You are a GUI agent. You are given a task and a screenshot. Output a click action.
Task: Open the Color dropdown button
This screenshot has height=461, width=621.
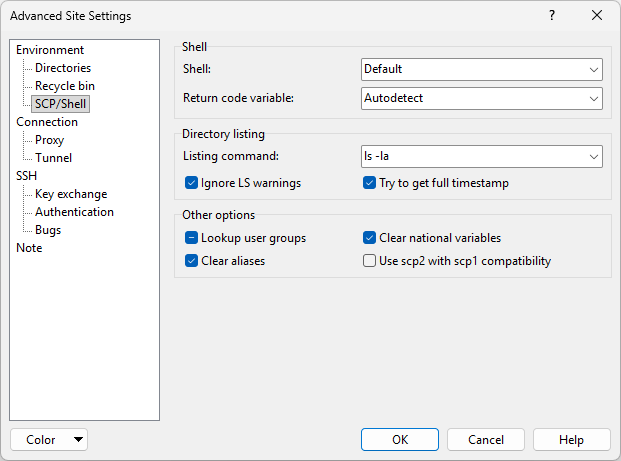[x=48, y=440]
